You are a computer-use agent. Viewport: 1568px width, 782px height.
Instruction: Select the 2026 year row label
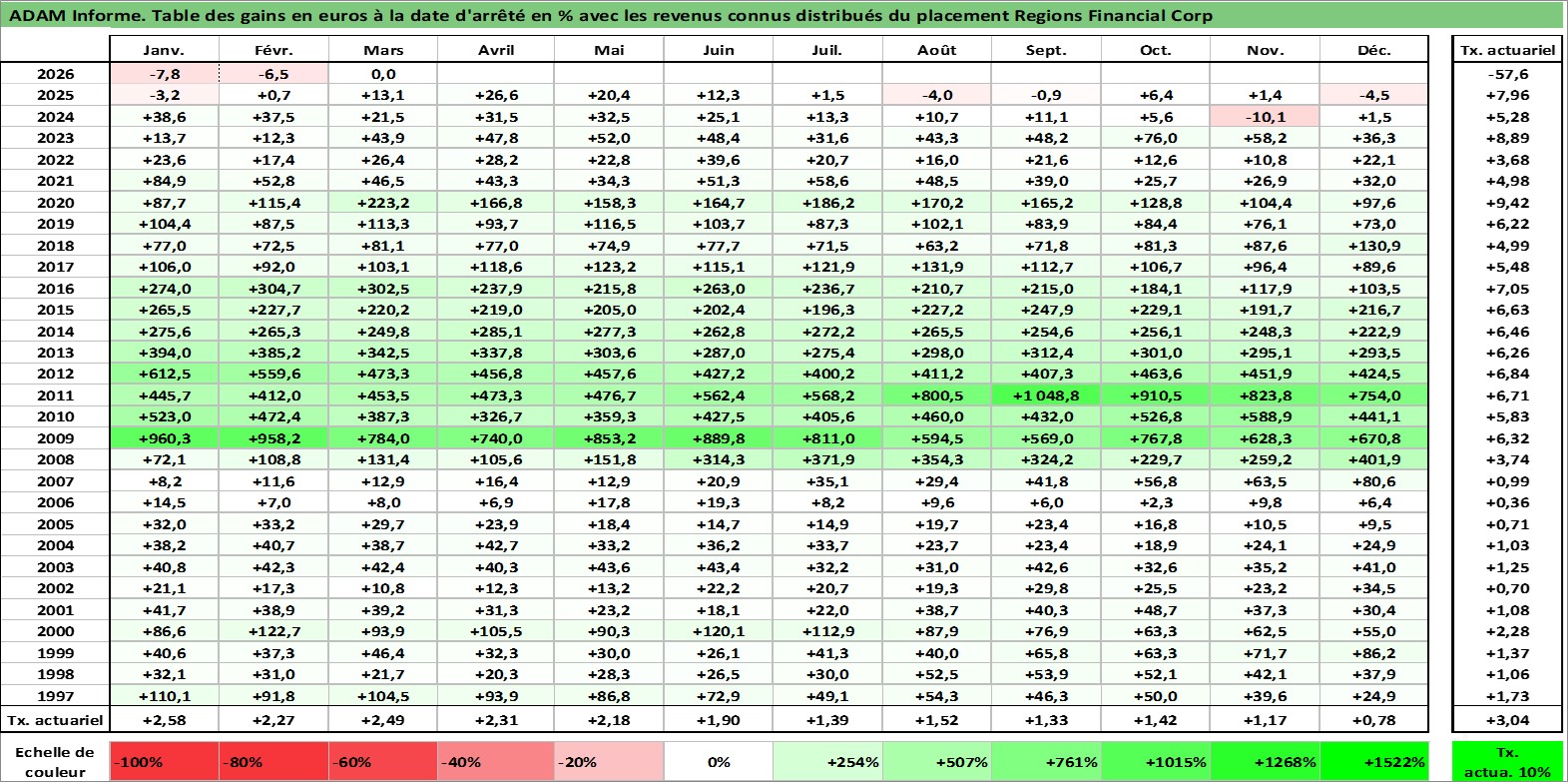pyautogui.click(x=55, y=74)
